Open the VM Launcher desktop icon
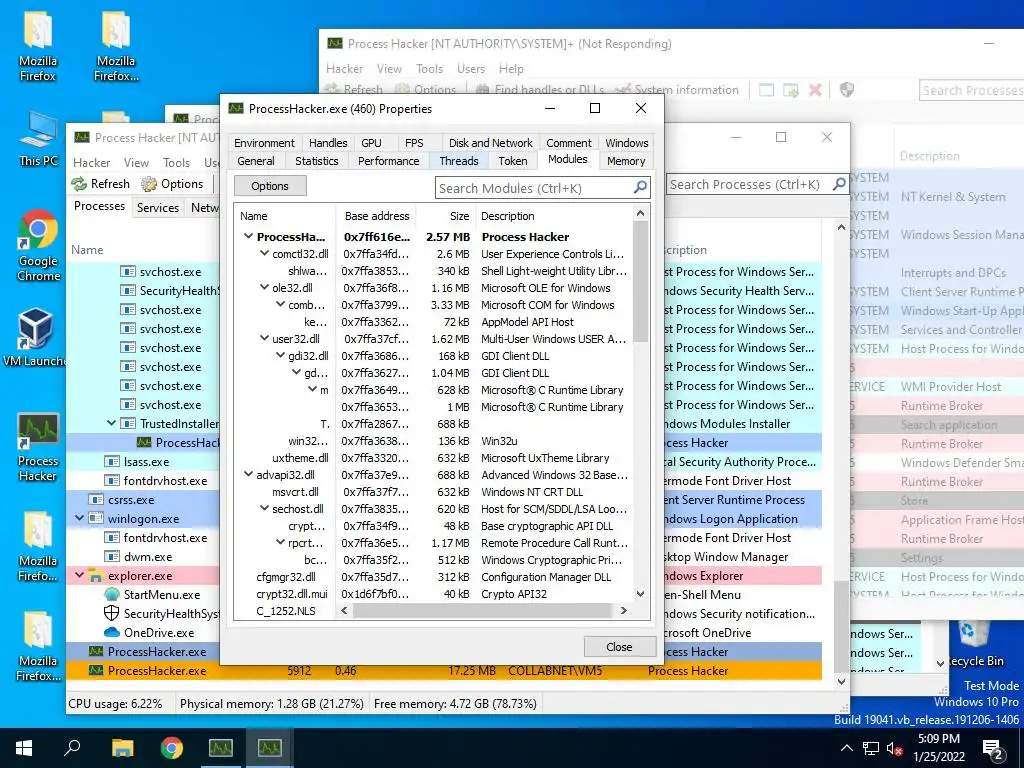1024x768 pixels. coord(34,338)
